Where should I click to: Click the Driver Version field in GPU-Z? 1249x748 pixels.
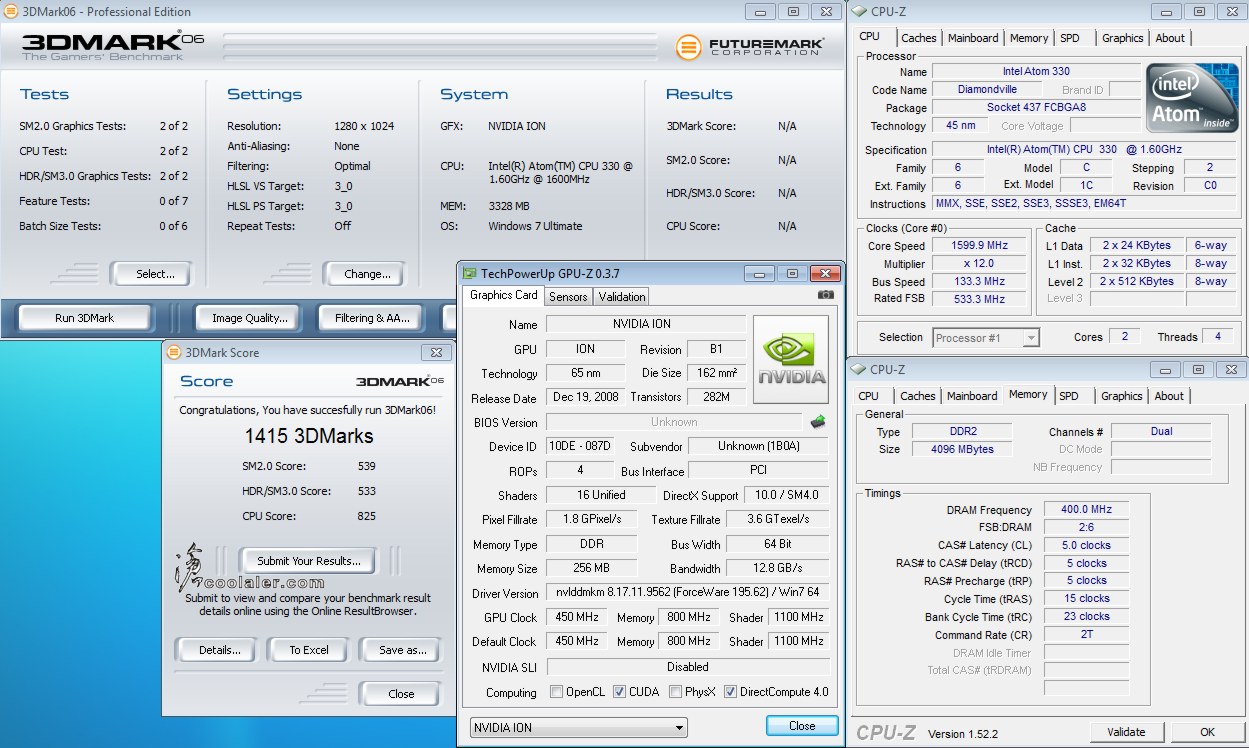pyautogui.click(x=686, y=593)
